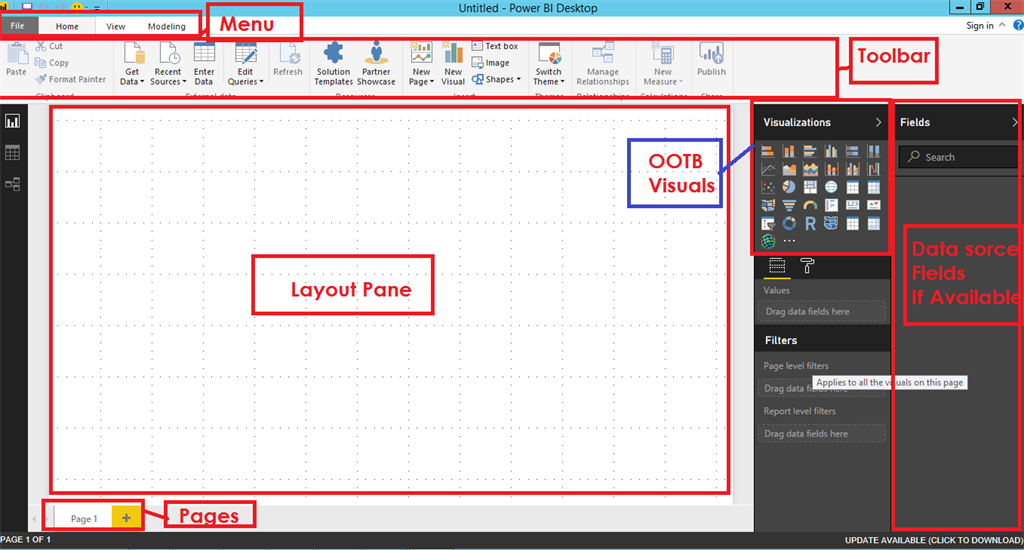
Task: Select the Slicer visual
Action: pos(768,224)
